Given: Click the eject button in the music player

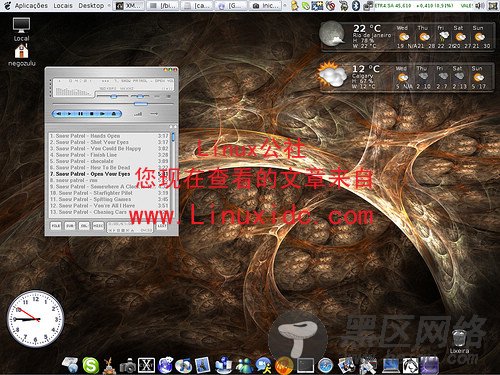Looking at the screenshot, I should pyautogui.click(x=114, y=114).
